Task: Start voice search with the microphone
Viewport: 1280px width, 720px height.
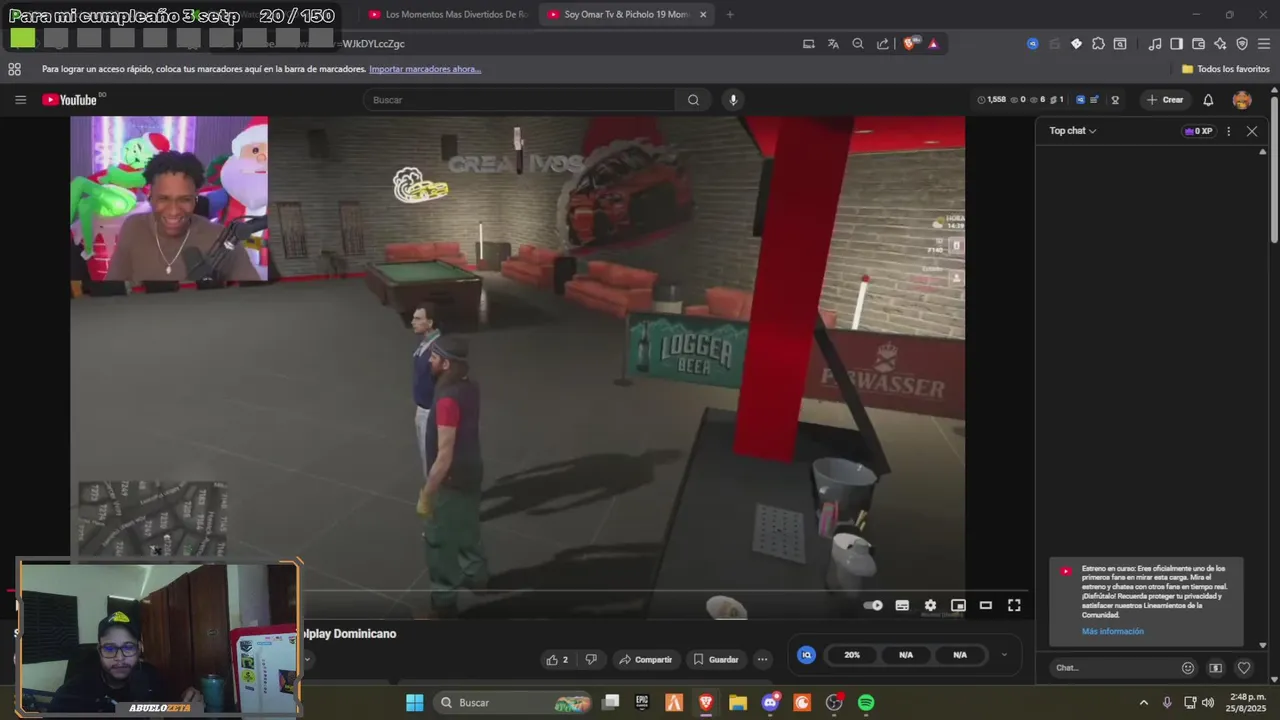Action: point(733,100)
